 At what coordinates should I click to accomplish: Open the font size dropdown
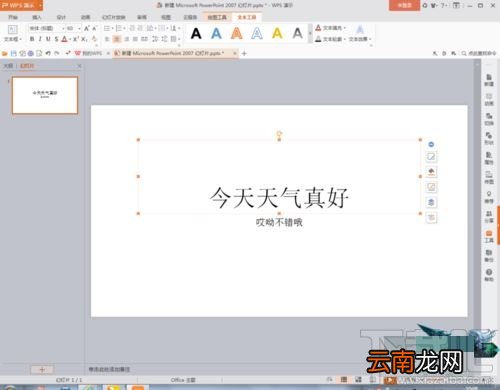point(79,29)
